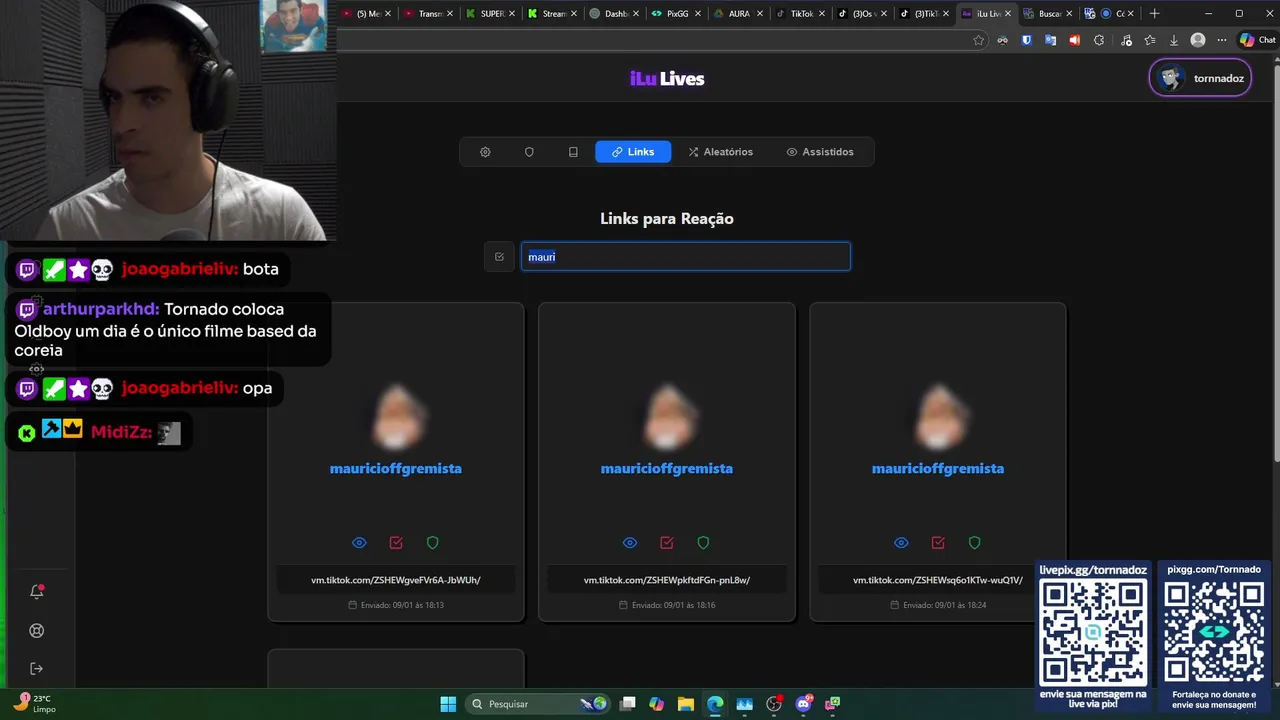Screen dimensions: 1280x720
Task: View the link ending in JbWUh via eye icon
Action: (x=359, y=543)
